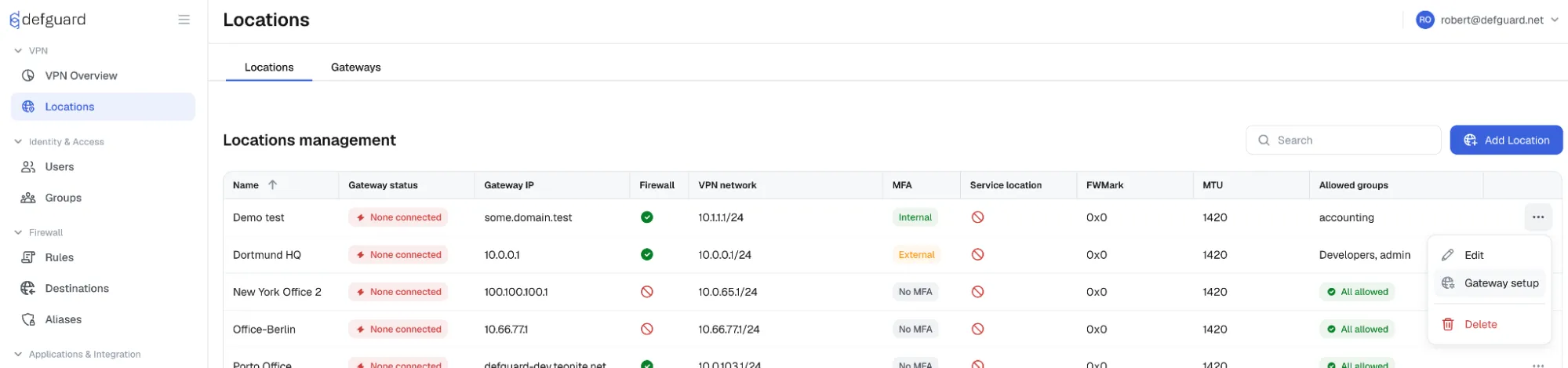Click Demo test green firewall check icon
Screen dimensions: 1568x368
[x=647, y=217]
